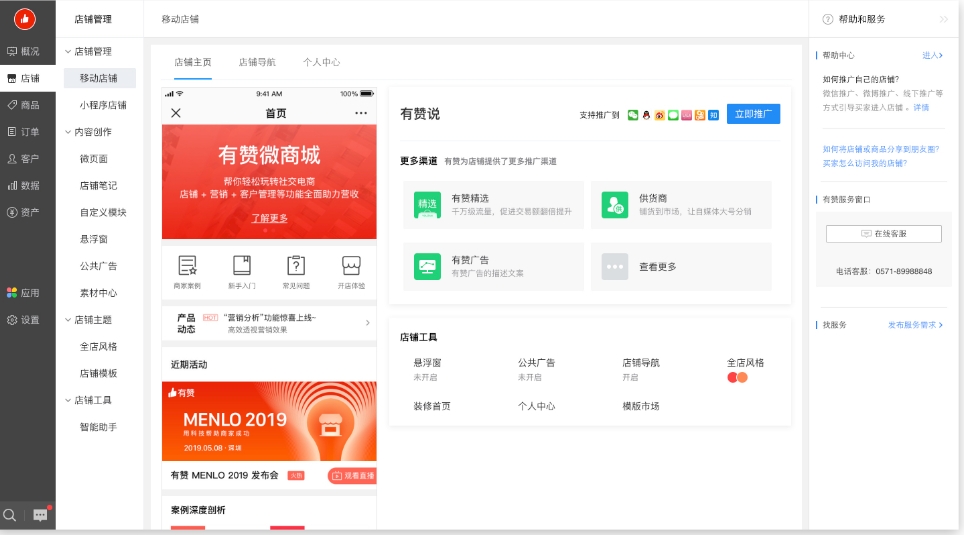This screenshot has width=964, height=535.
Task: Collapse help panel with double-arrow icon
Action: 944,19
